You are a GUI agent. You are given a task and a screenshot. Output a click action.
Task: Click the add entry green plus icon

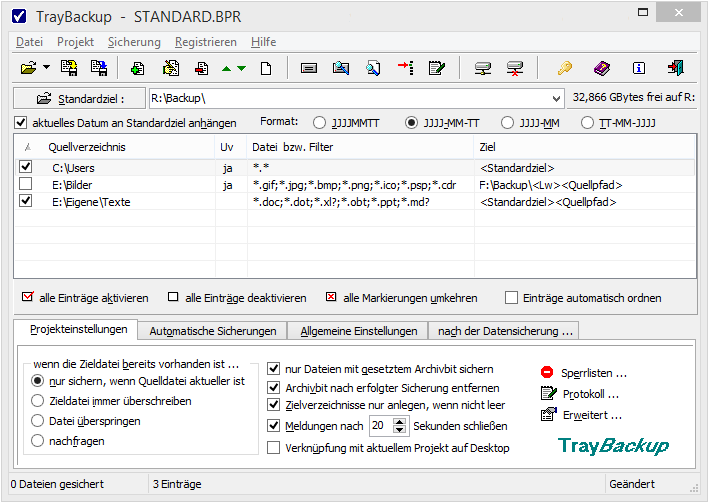pyautogui.click(x=137, y=68)
